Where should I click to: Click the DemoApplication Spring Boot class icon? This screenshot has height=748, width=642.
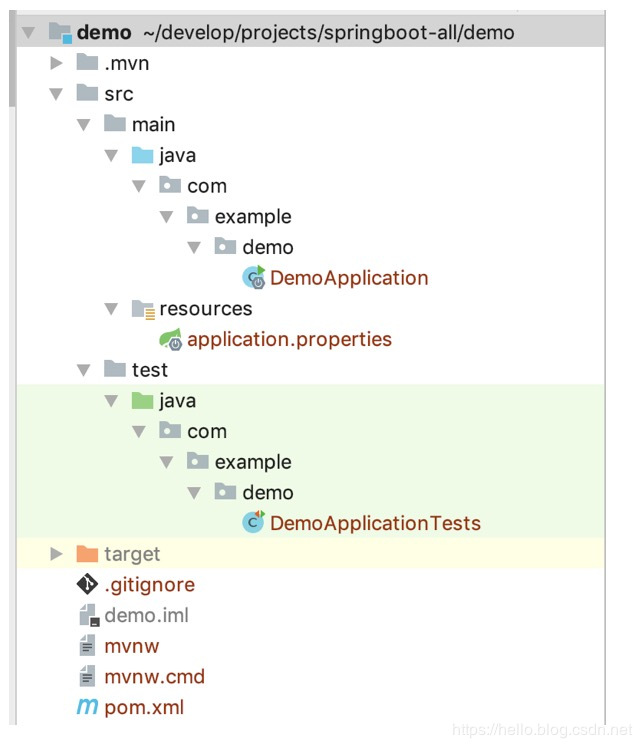click(x=253, y=278)
